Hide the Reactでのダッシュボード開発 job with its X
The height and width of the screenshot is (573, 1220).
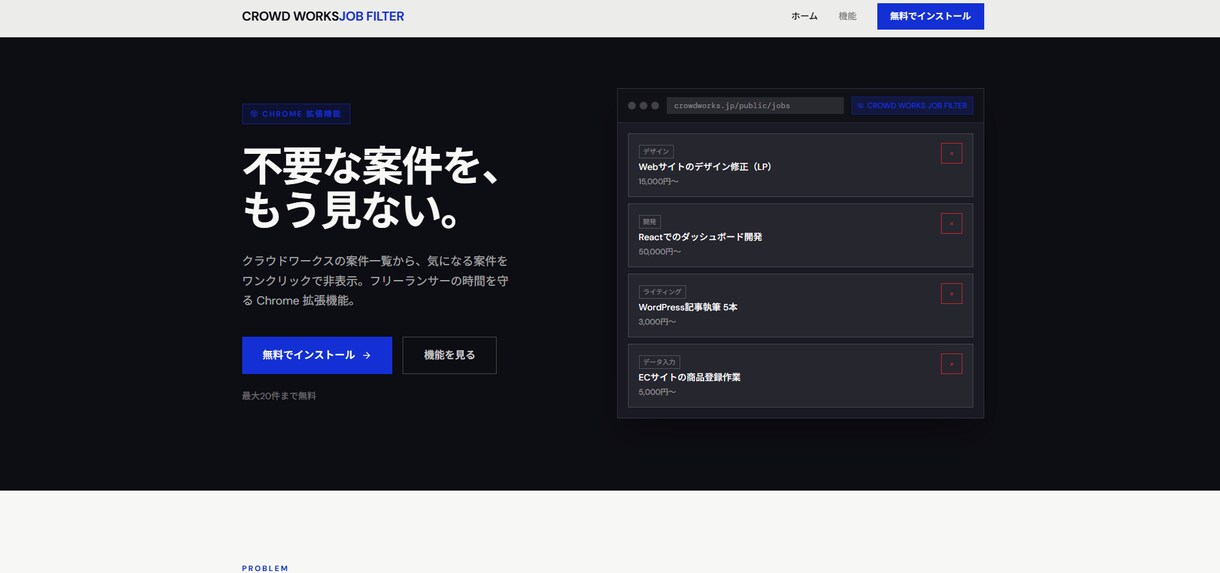[951, 224]
